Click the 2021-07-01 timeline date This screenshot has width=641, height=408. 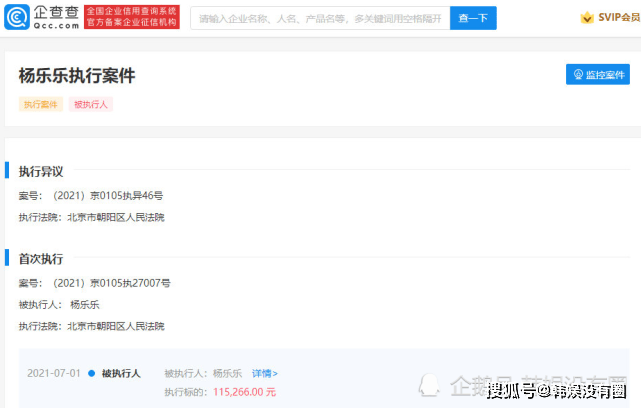tap(54, 373)
